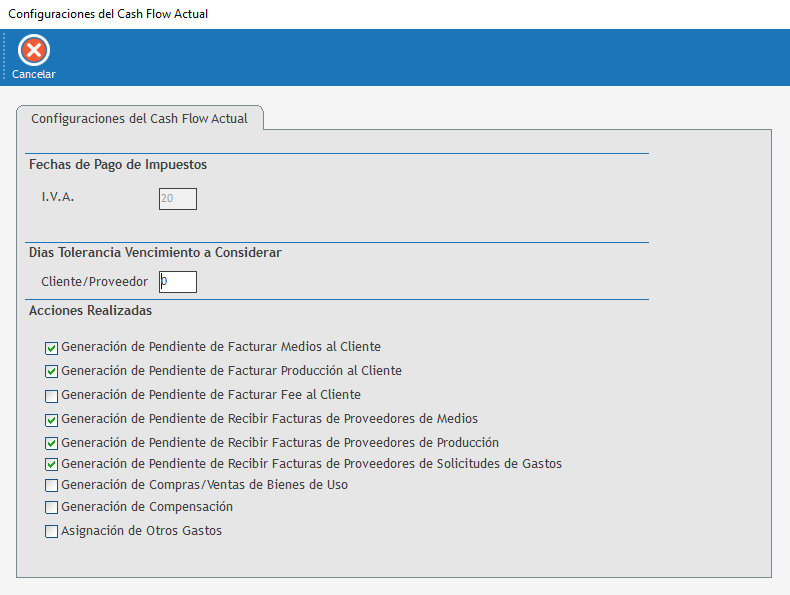Click the I.V.A. text label
Viewport: 790px width, 595px height.
click(x=58, y=197)
